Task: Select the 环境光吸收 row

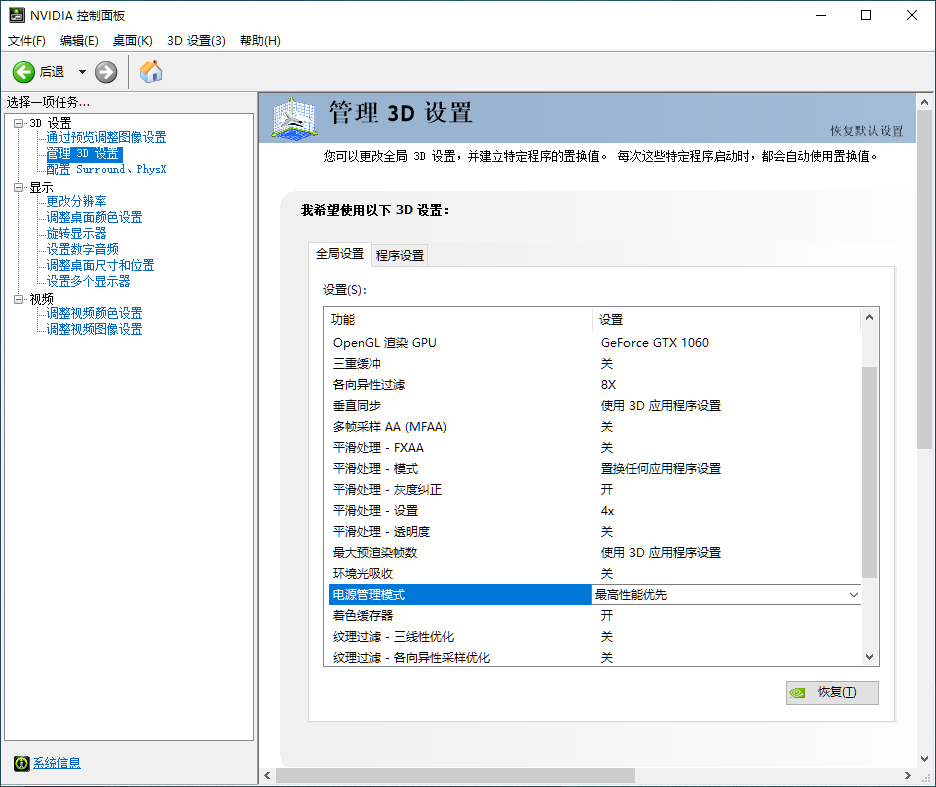Action: point(595,574)
